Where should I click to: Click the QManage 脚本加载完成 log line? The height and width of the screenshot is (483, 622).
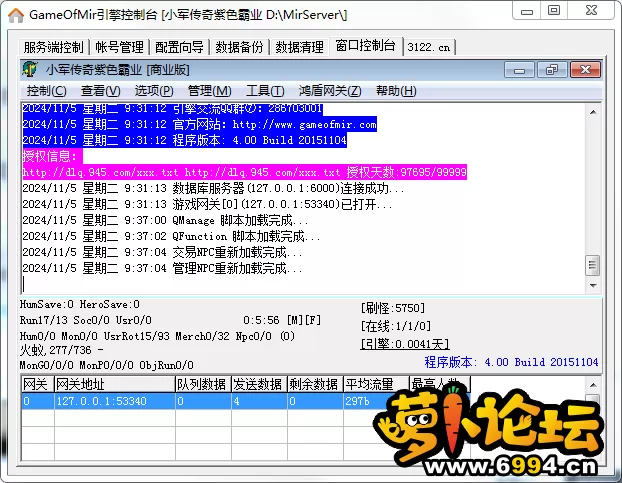tap(165, 220)
